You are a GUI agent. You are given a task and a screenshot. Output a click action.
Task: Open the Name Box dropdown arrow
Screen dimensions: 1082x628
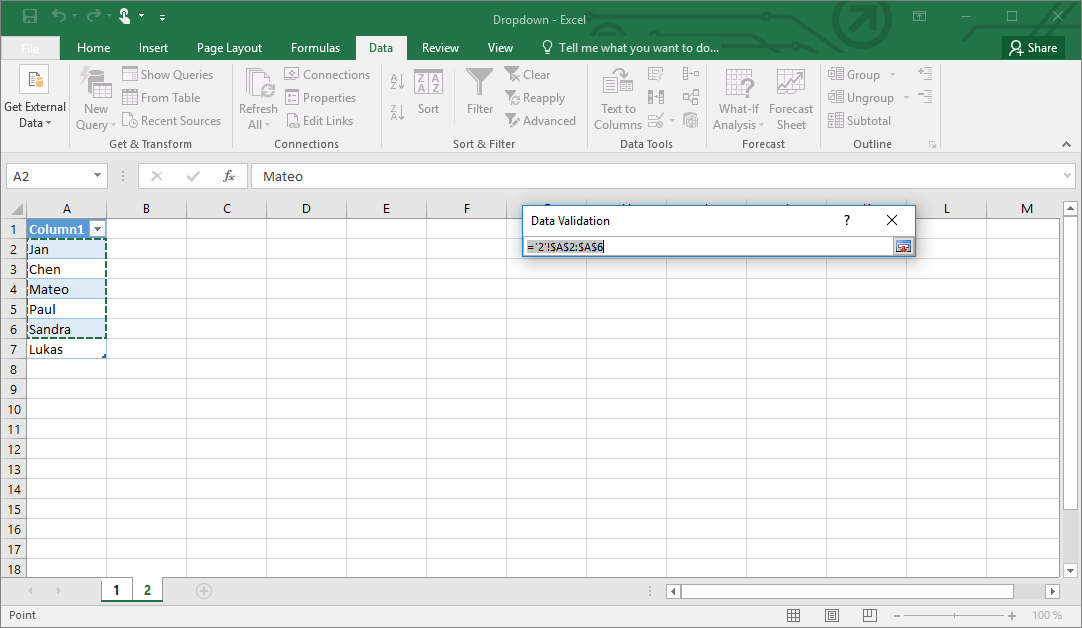point(98,176)
